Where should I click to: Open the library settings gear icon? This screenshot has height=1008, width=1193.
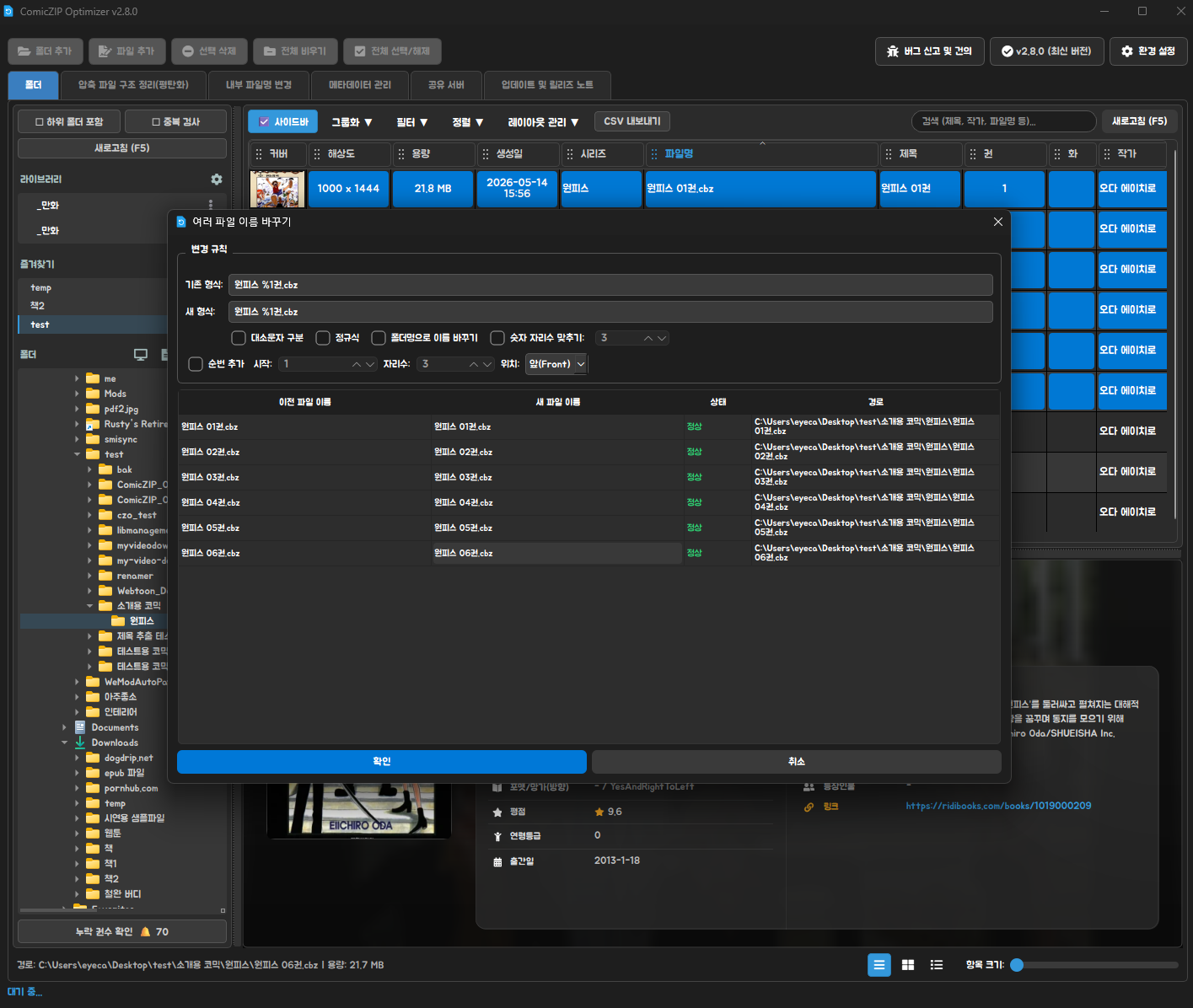[217, 180]
